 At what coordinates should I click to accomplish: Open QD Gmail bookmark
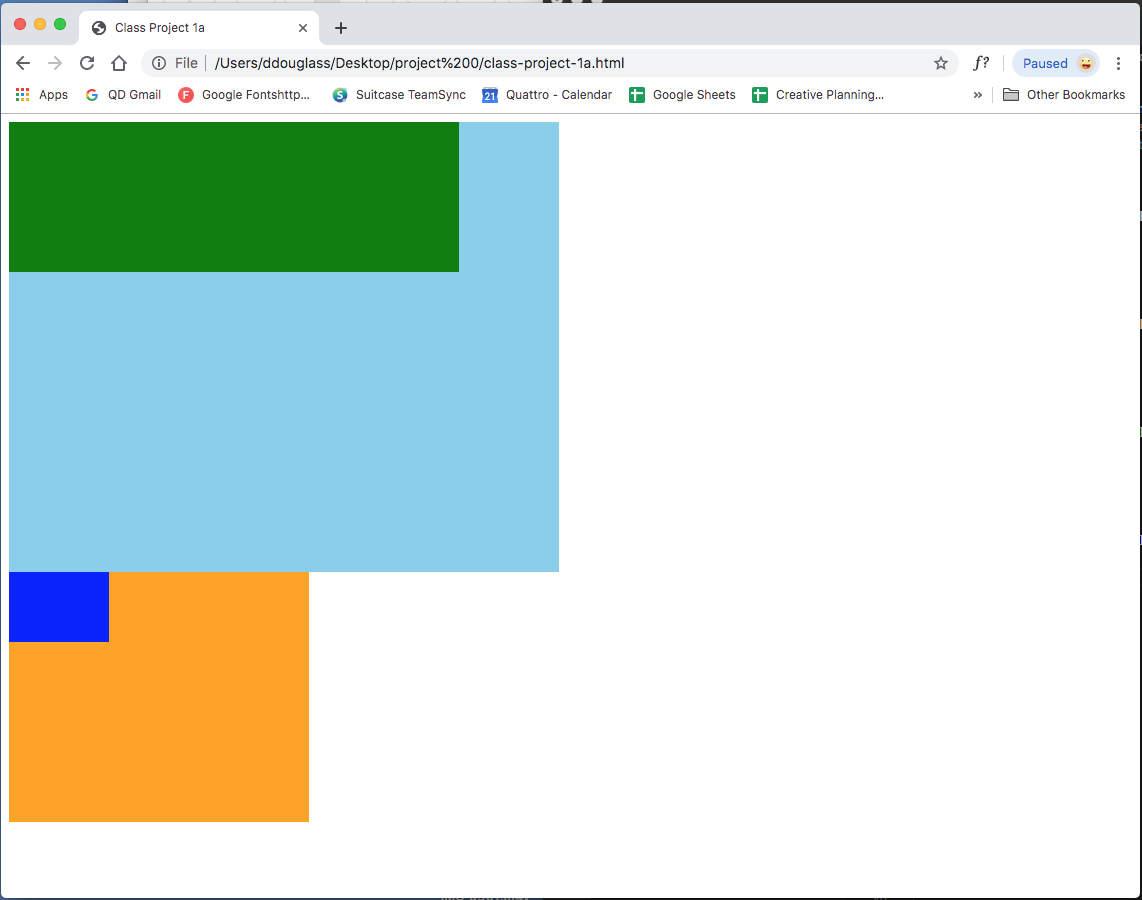(x=123, y=95)
